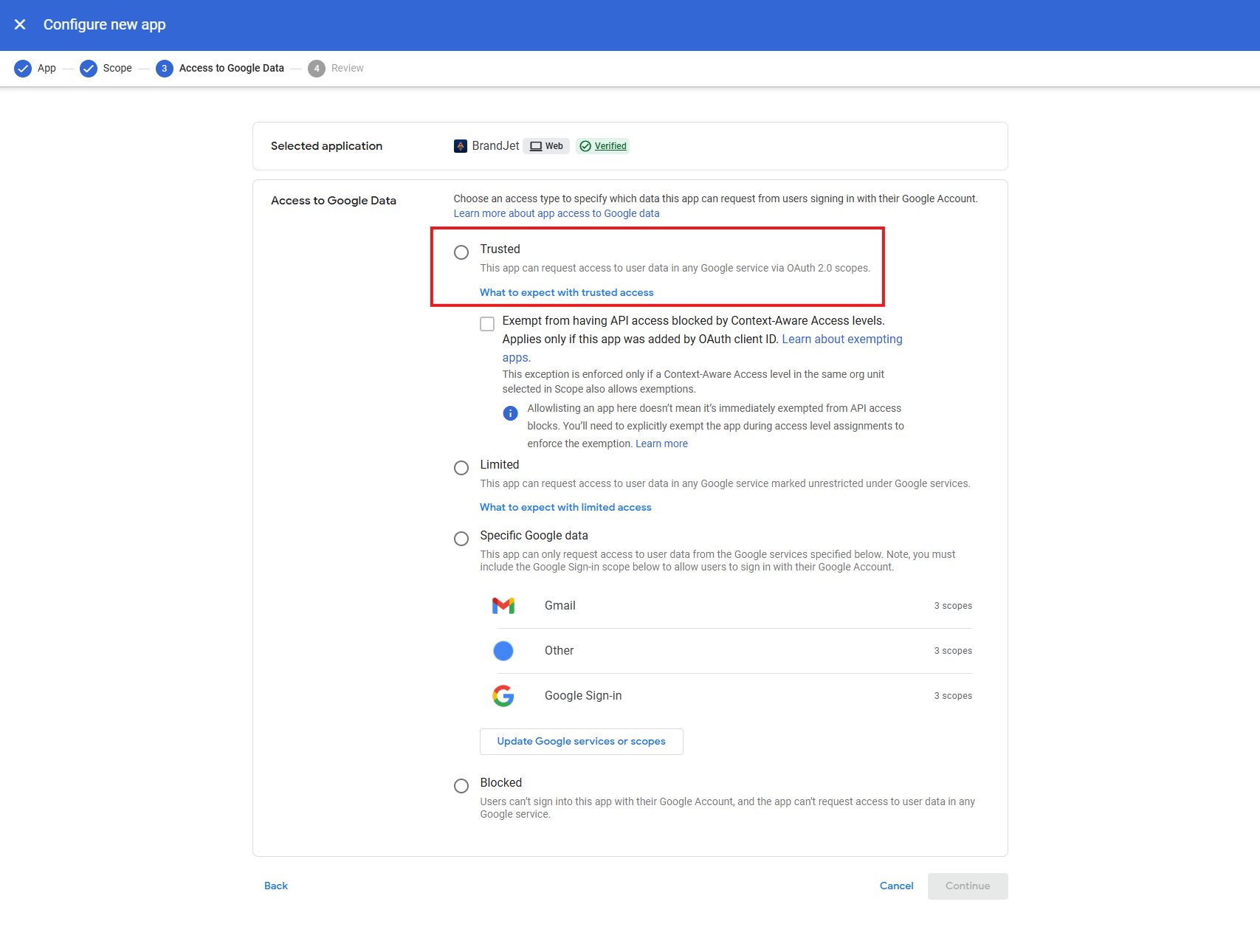Viewport: 1260px width, 952px height.
Task: Click the Gmail service label
Action: (560, 606)
